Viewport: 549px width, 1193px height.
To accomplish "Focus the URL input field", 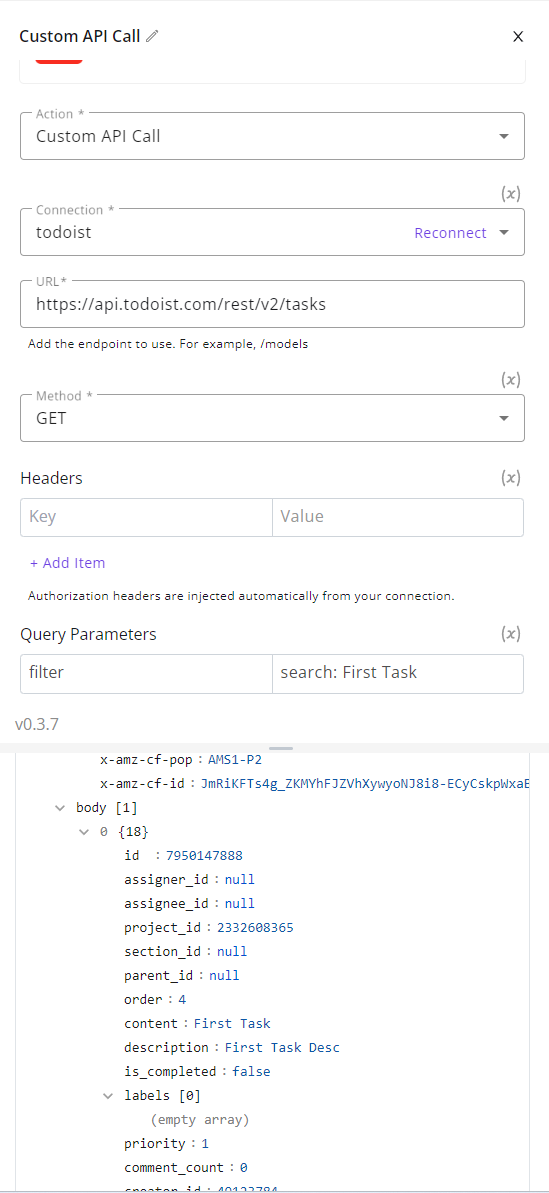I will pos(272,304).
